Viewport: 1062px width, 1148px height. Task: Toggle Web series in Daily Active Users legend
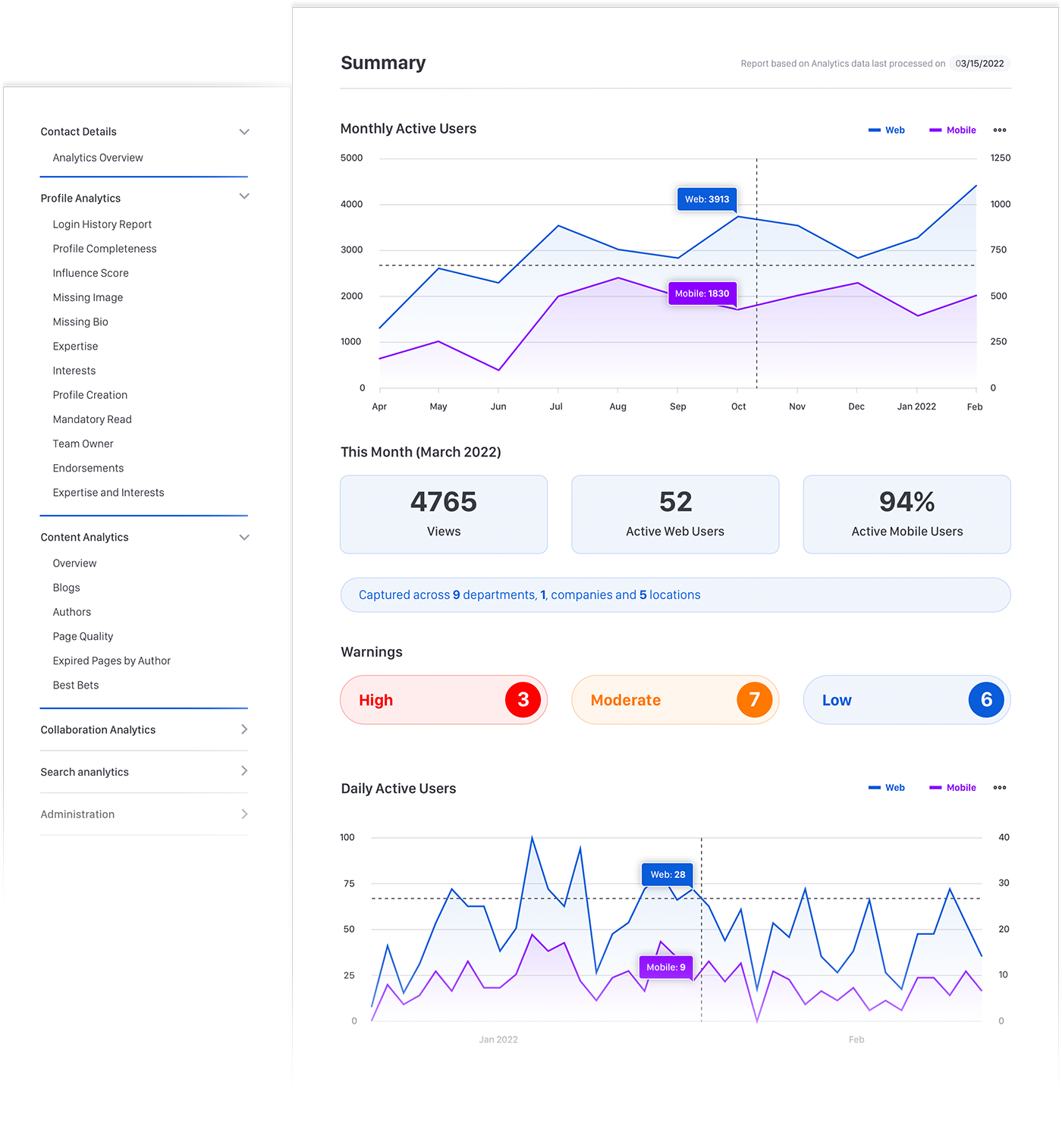point(887,788)
